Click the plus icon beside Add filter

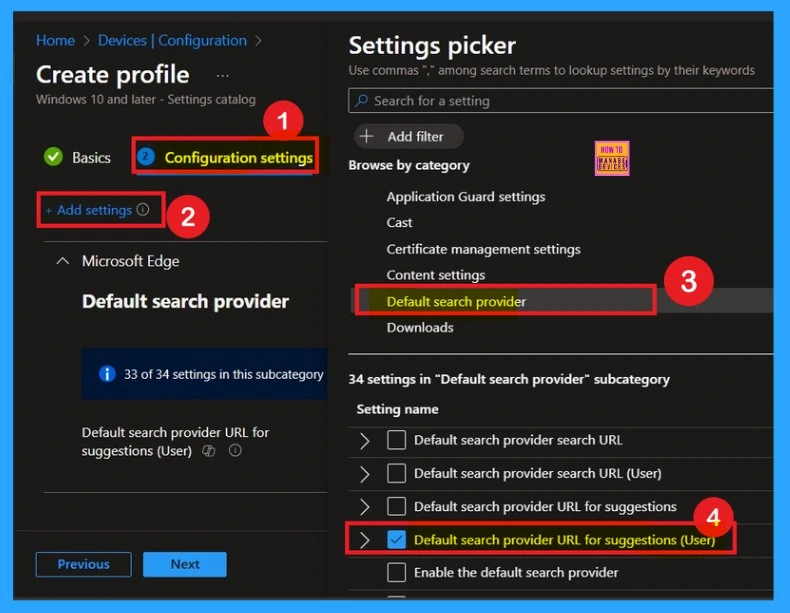tap(367, 136)
